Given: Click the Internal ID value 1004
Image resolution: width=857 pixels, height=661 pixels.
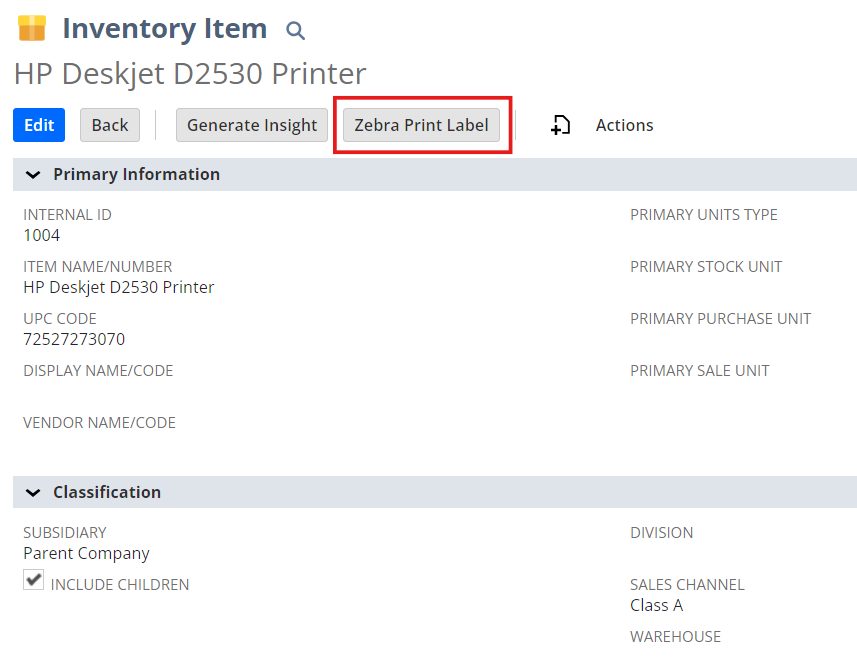Looking at the screenshot, I should point(42,235).
